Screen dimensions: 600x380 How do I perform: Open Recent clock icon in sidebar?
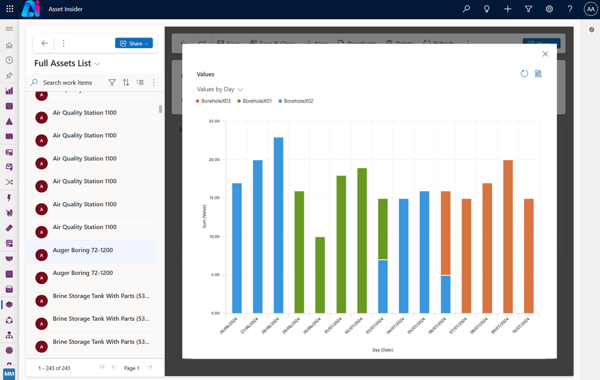click(9, 60)
